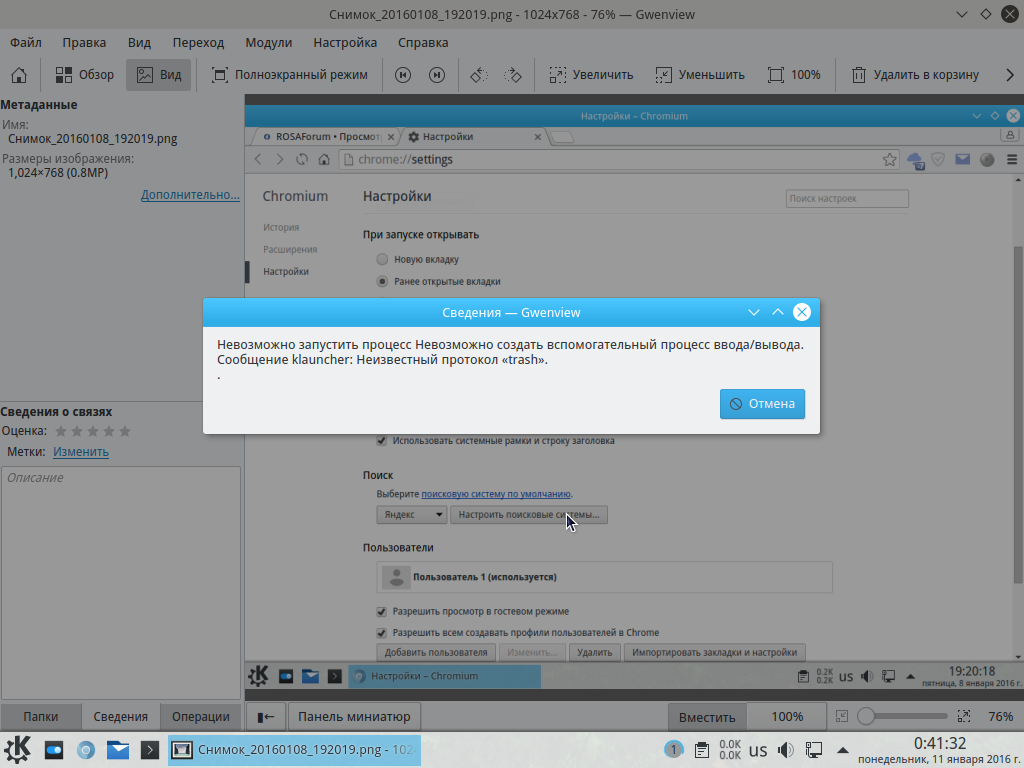The width and height of the screenshot is (1024, 768).
Task: Click the small zoom-out icon beside slider
Action: click(x=842, y=717)
